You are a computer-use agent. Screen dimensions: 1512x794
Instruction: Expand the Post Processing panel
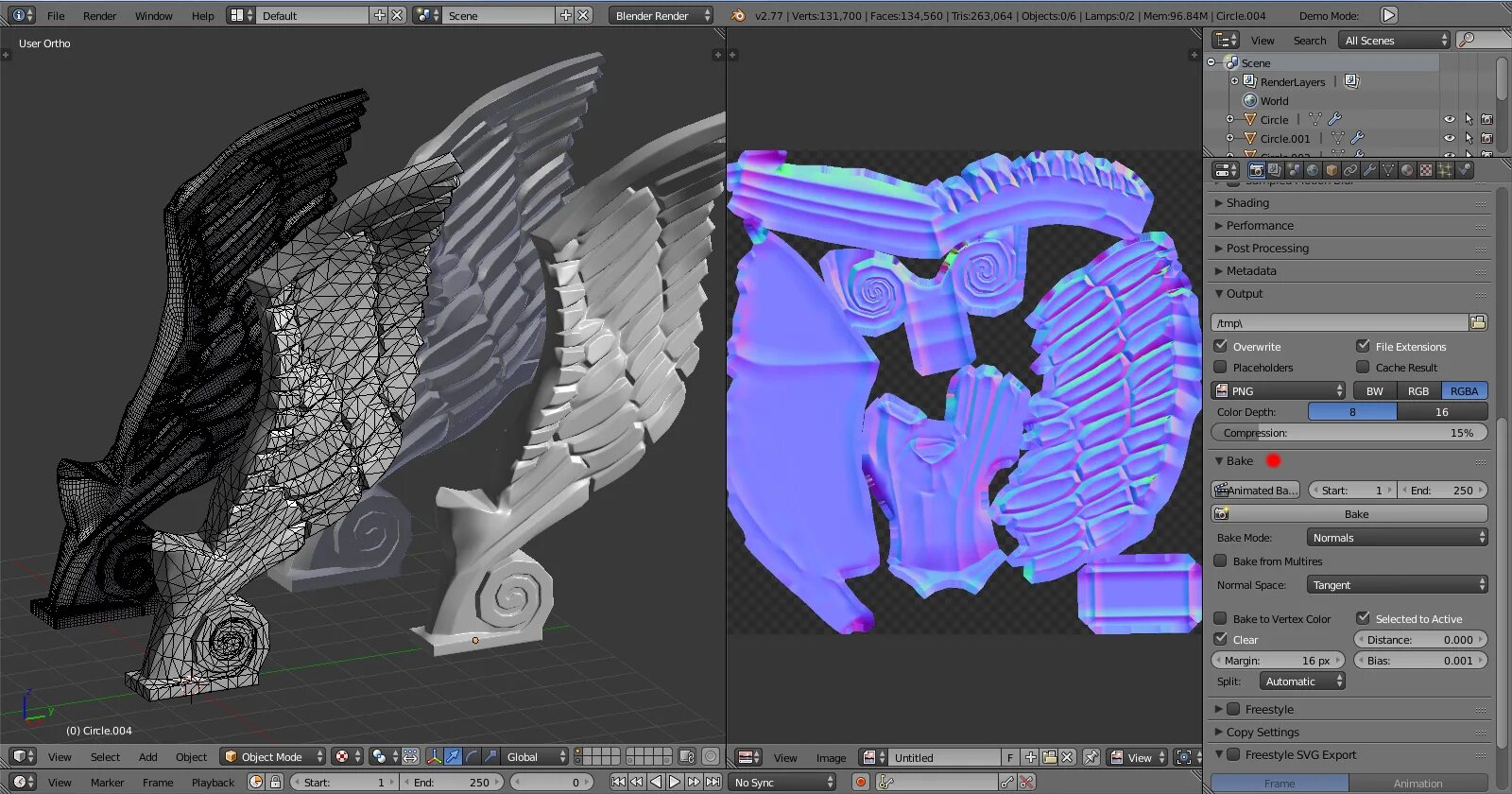click(x=1219, y=248)
